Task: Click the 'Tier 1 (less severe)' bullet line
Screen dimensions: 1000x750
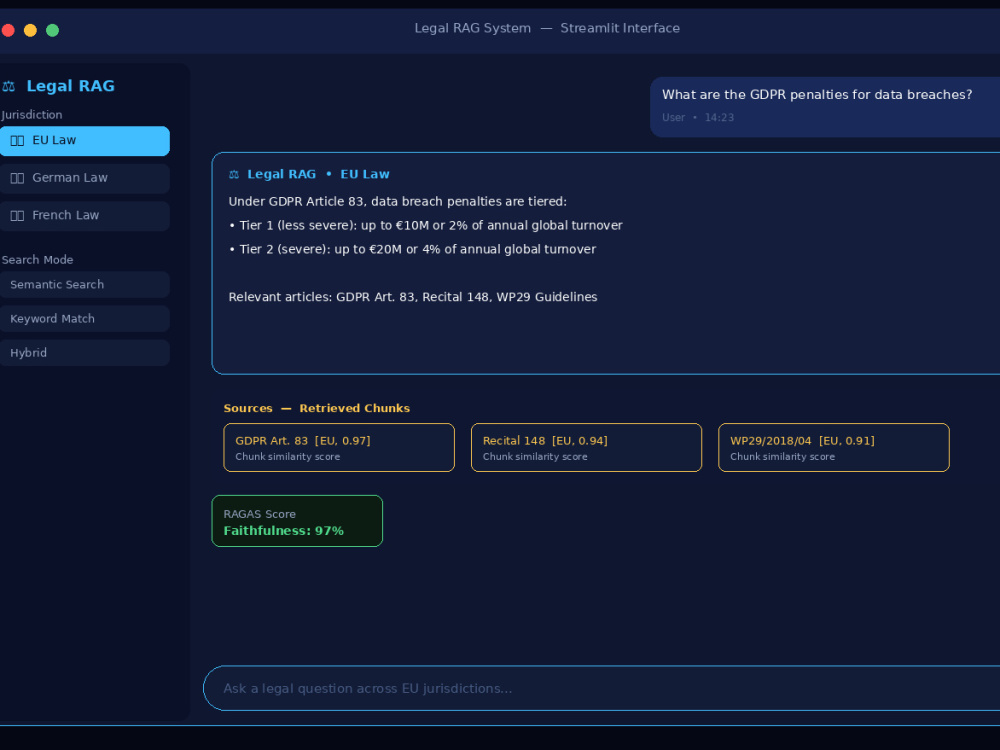Action: [x=425, y=225]
